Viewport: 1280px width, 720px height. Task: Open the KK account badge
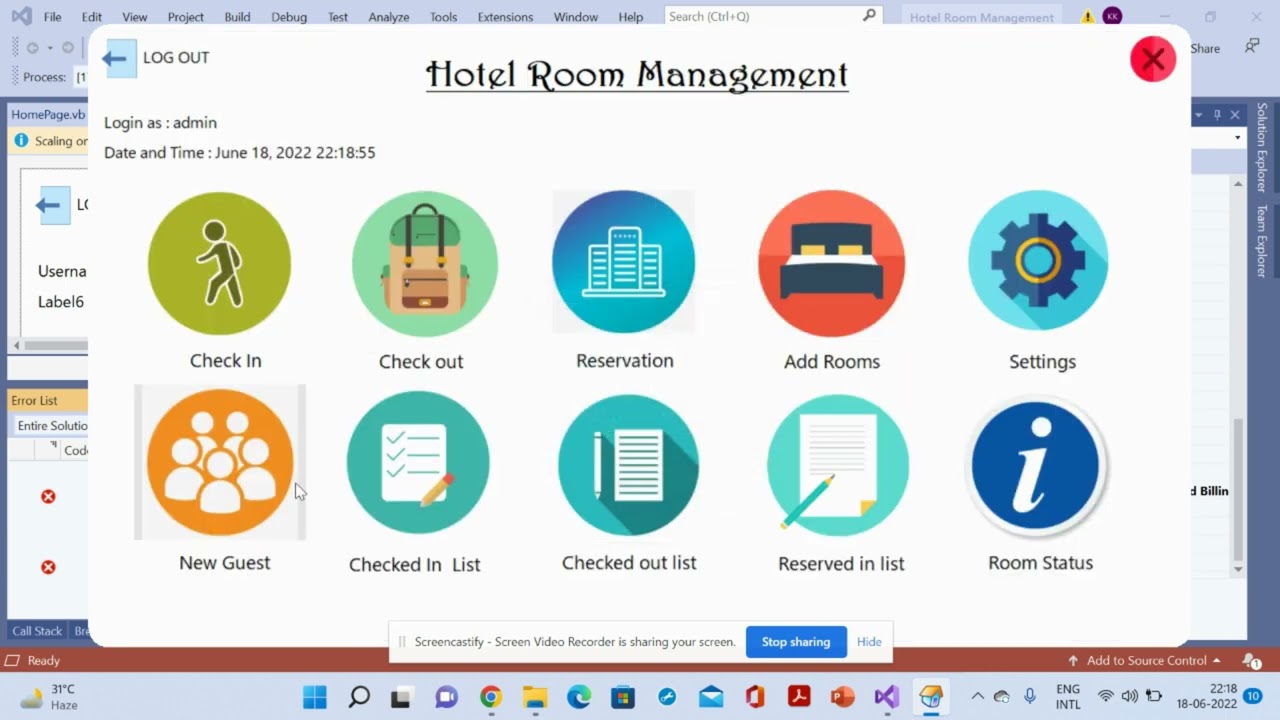click(1112, 16)
